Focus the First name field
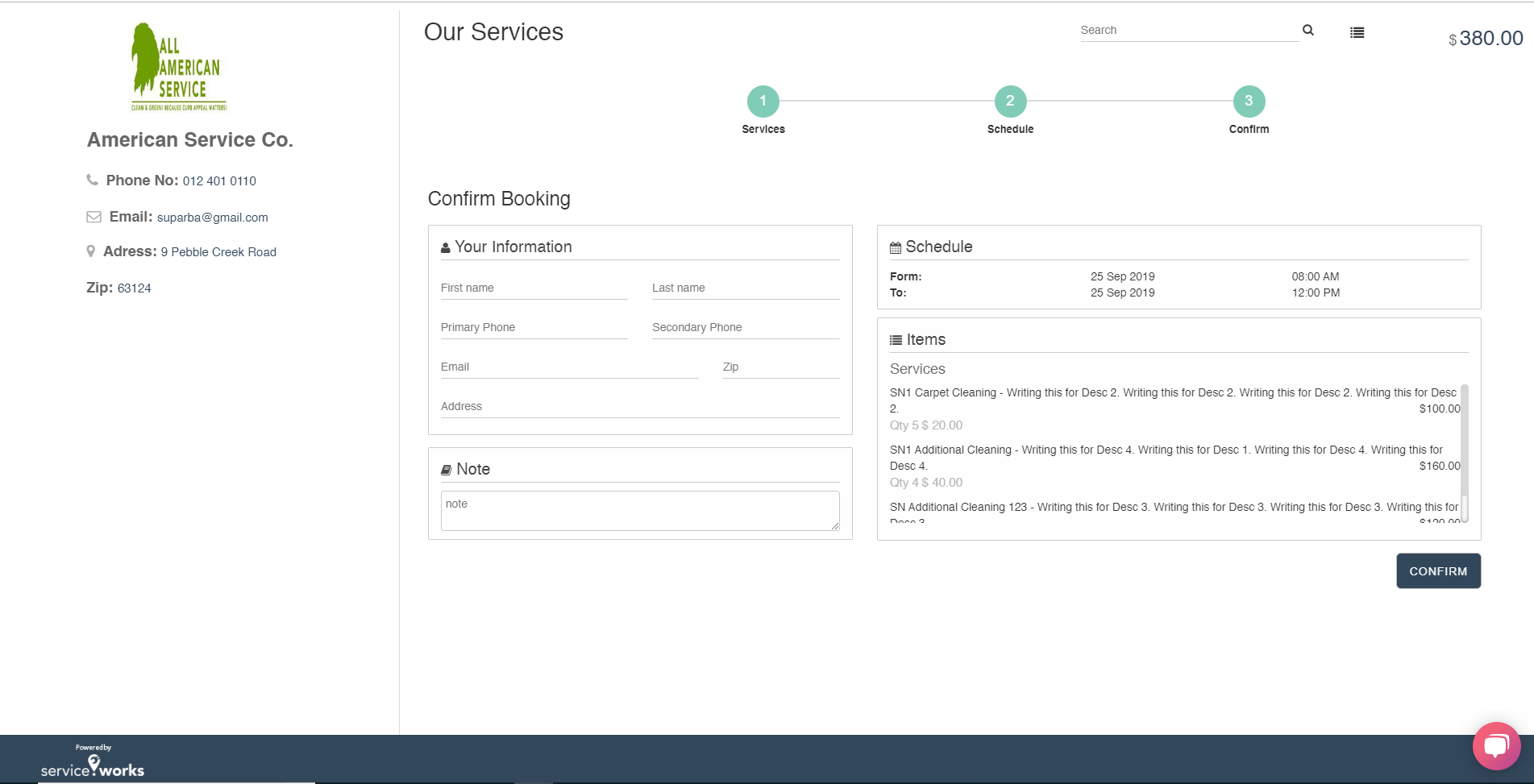1534x784 pixels. coord(534,288)
